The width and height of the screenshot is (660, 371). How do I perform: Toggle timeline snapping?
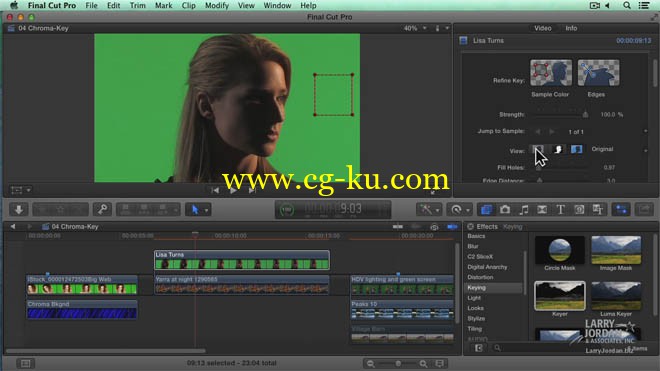452,227
